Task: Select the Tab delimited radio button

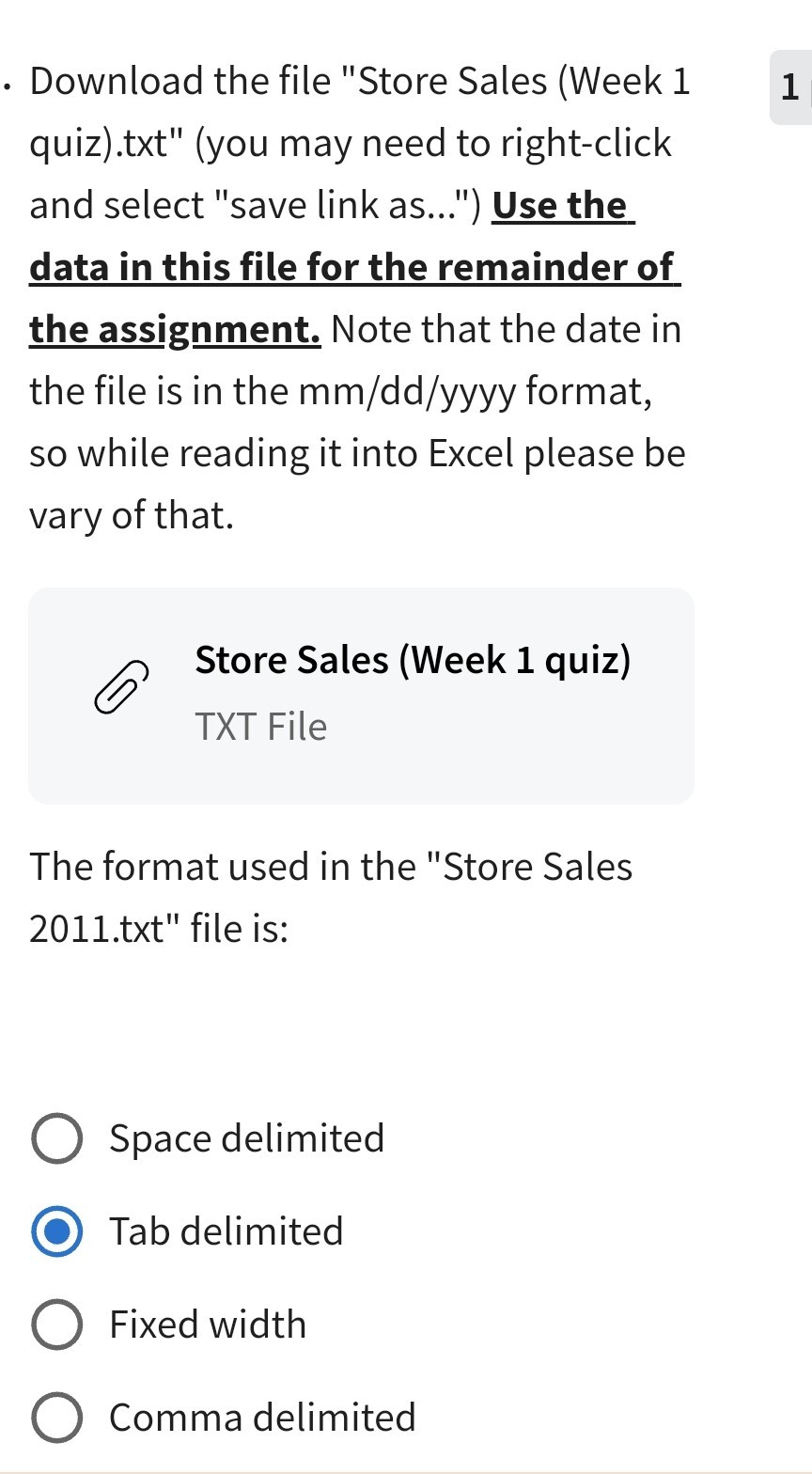Action: point(56,1231)
